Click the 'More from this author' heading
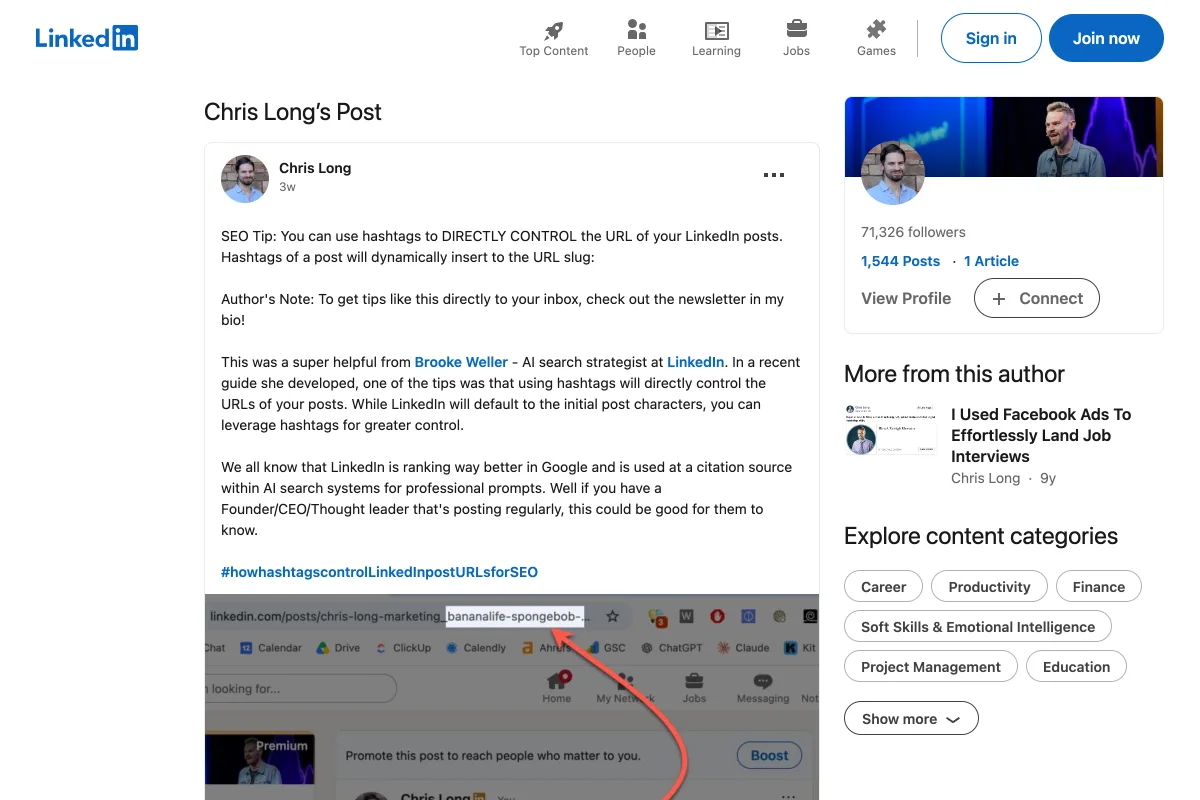Viewport: 1200px width, 800px height. pyautogui.click(x=954, y=374)
